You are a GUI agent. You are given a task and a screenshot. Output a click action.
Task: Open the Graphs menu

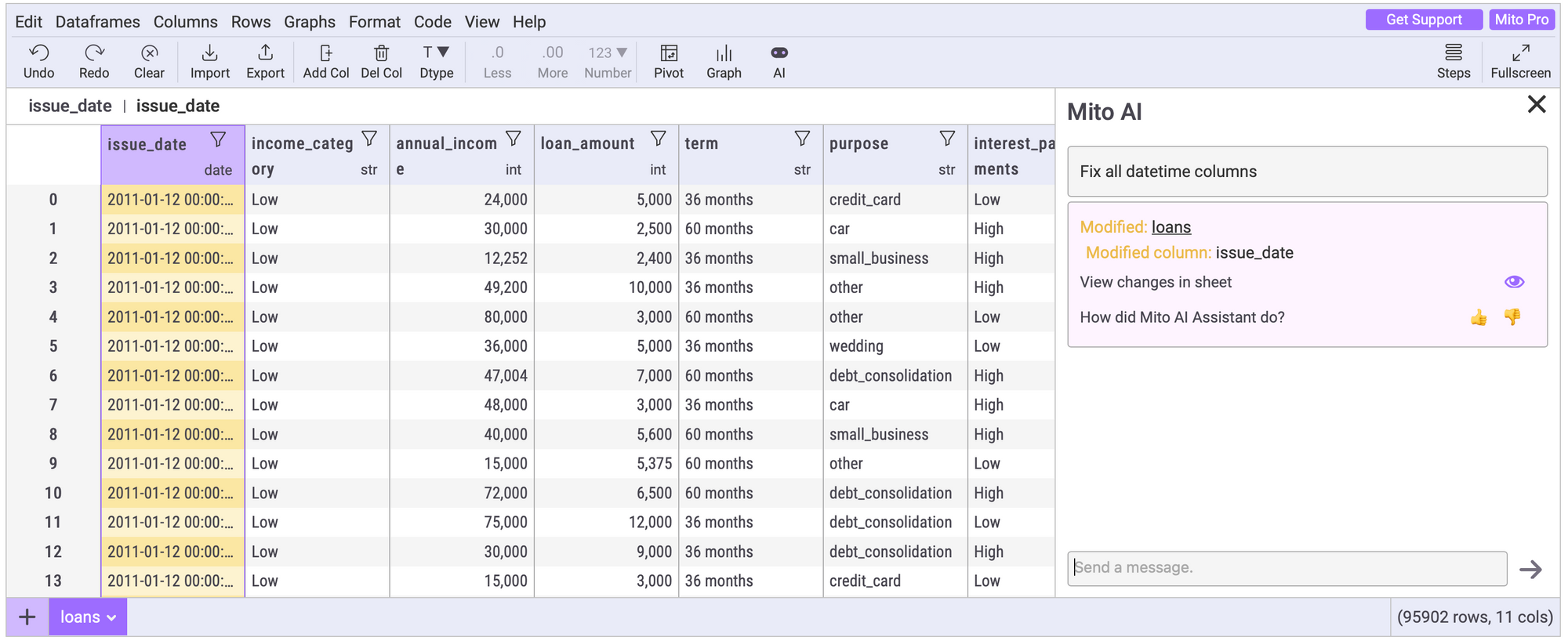pyautogui.click(x=310, y=22)
